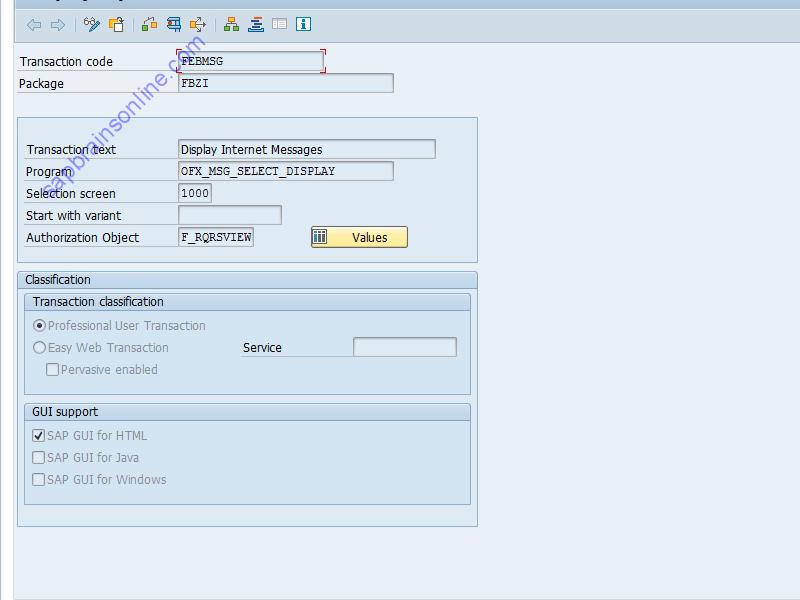This screenshot has height=600, width=800.
Task: Click Authorization Object field F_RQRSVIEW
Action: point(216,237)
